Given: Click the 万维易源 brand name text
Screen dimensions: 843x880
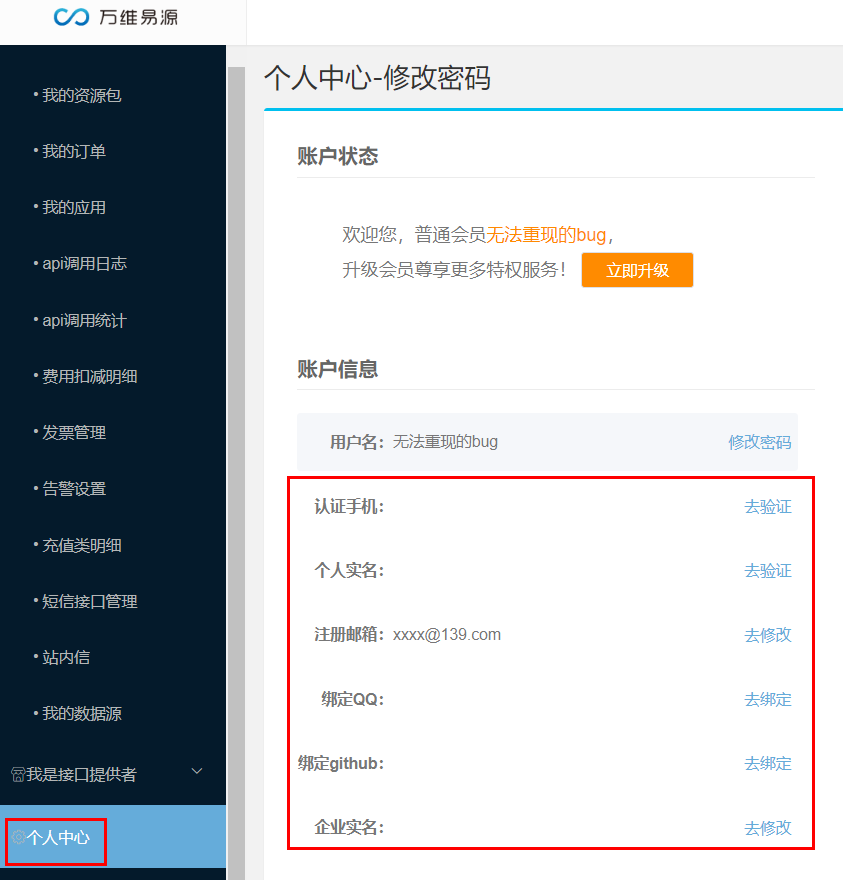Looking at the screenshot, I should click(x=139, y=17).
